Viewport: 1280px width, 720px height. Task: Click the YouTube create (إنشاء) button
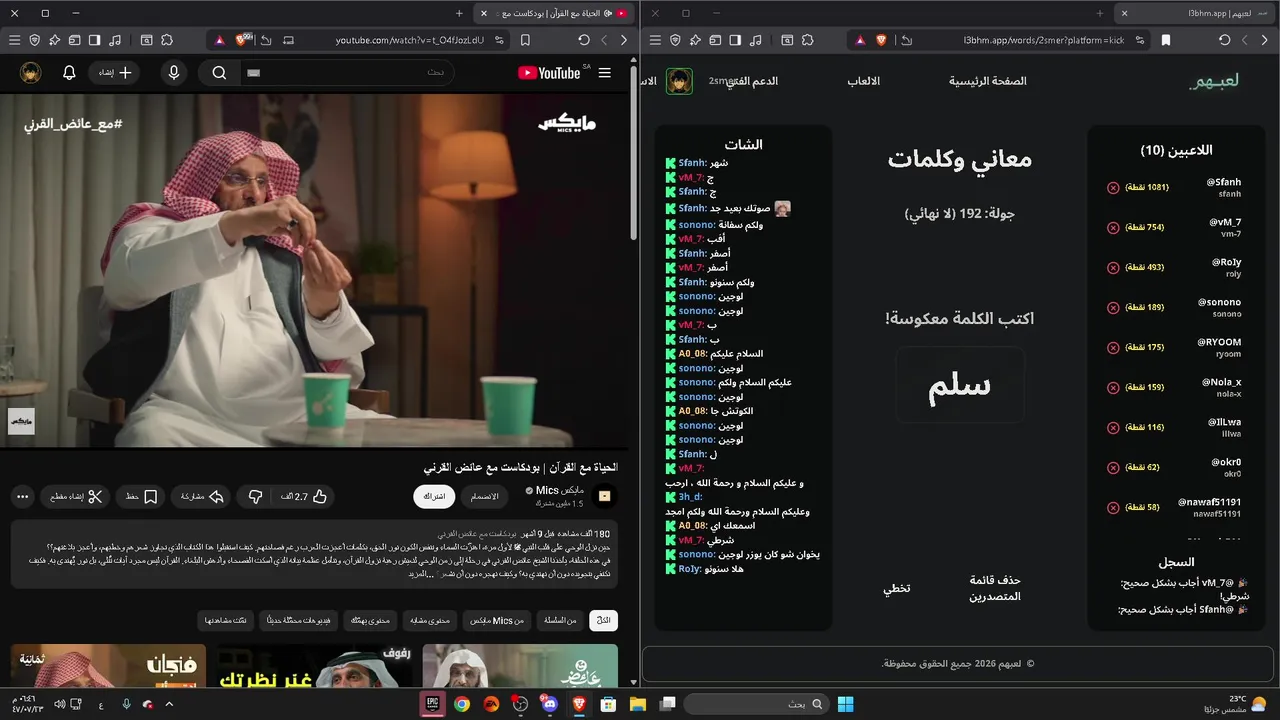(113, 73)
